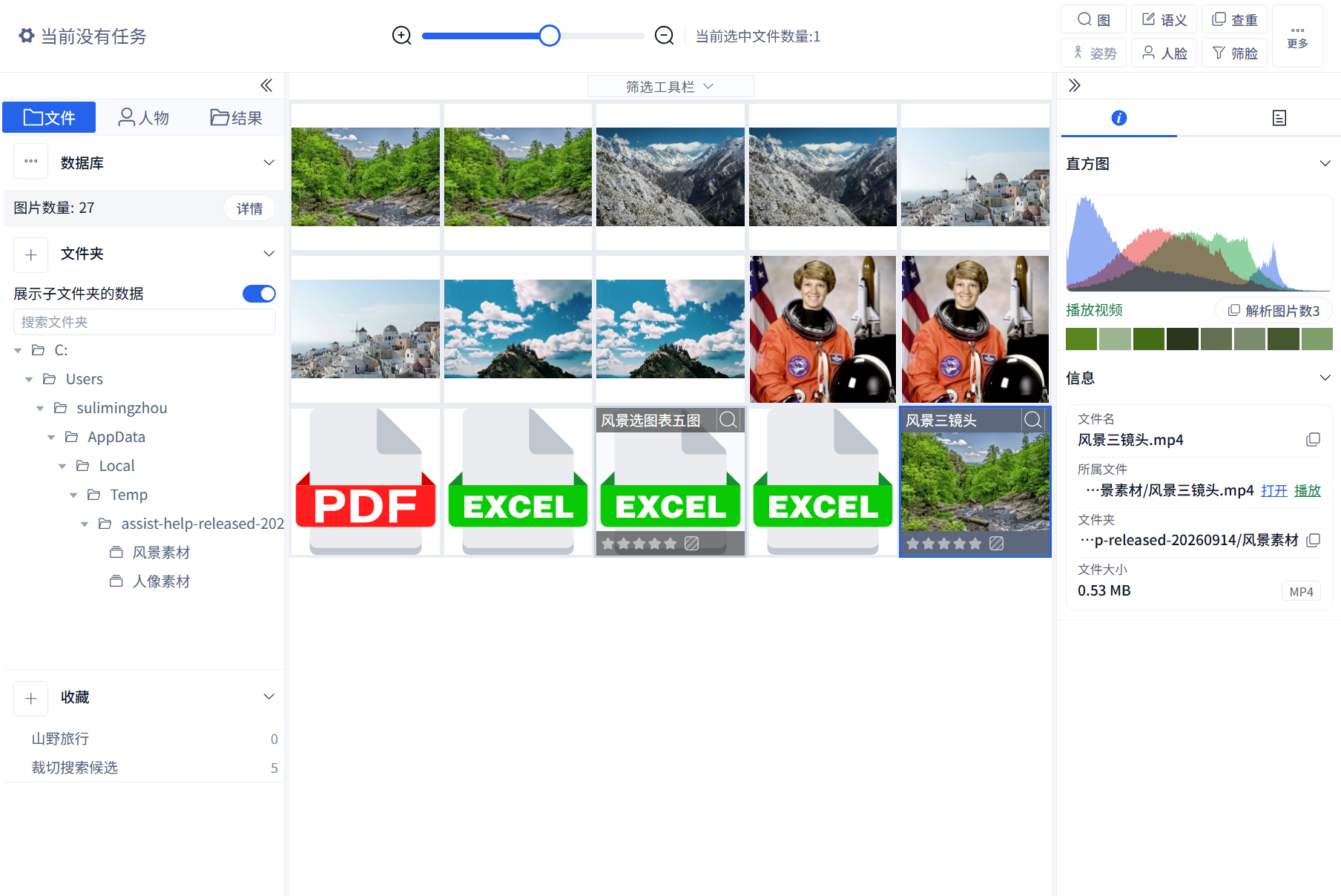
Task: Open the 裁切搜索候选 collection
Action: (x=75, y=768)
